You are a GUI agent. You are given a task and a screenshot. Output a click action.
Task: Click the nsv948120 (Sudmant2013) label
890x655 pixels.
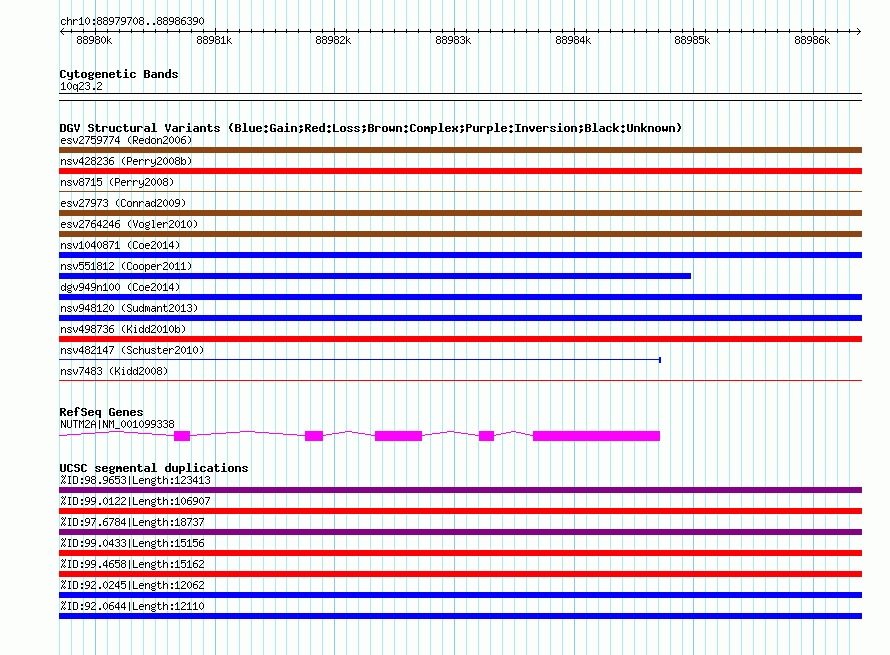tap(129, 308)
